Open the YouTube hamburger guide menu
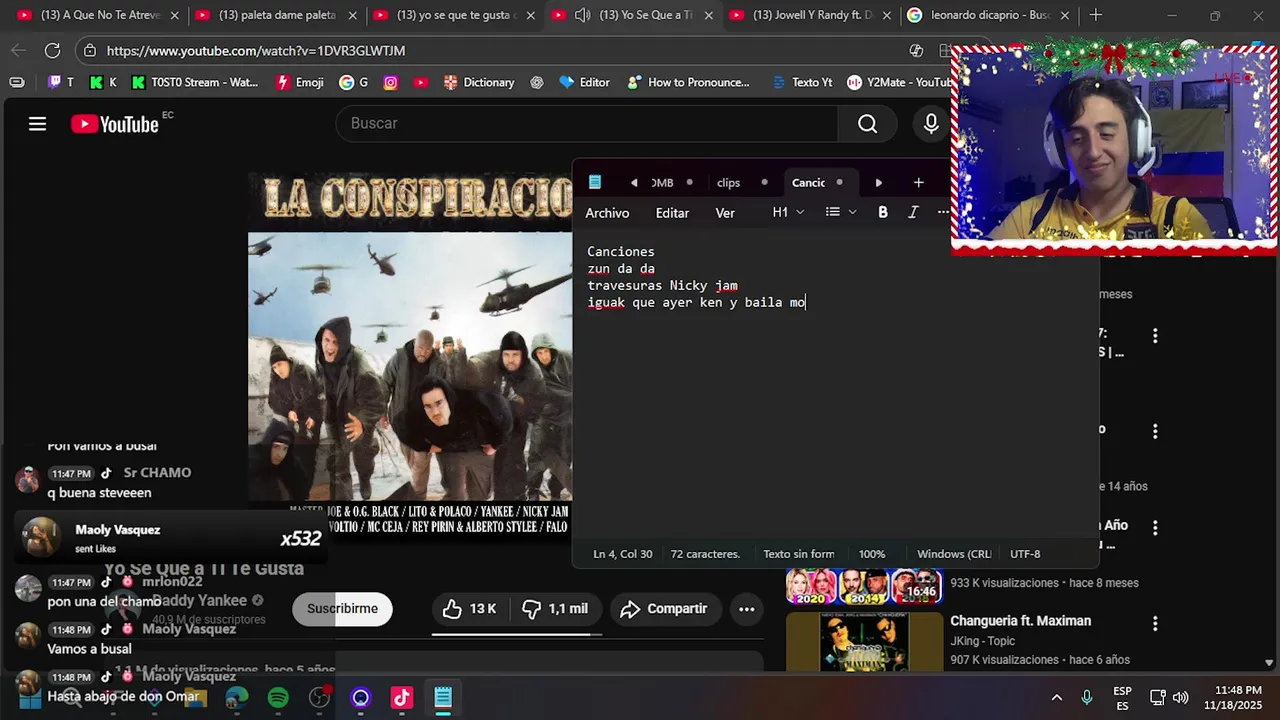 pyautogui.click(x=37, y=124)
